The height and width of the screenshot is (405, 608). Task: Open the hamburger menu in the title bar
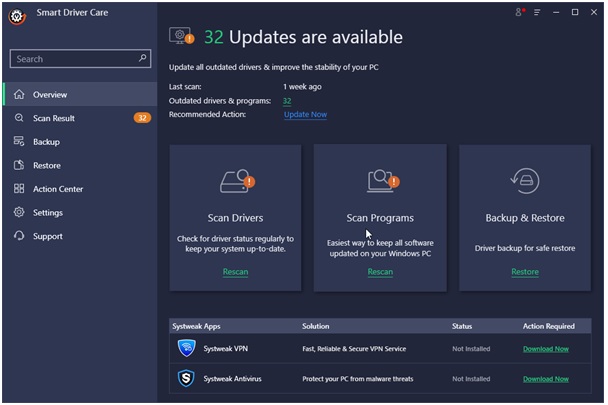539,12
